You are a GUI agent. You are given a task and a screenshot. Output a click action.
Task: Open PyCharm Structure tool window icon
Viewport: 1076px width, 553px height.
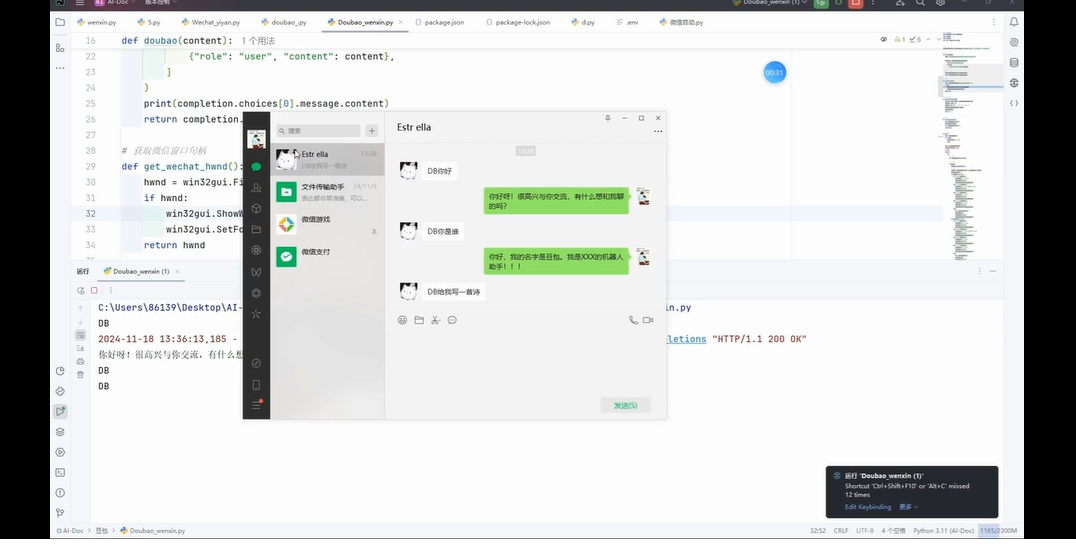[60, 47]
